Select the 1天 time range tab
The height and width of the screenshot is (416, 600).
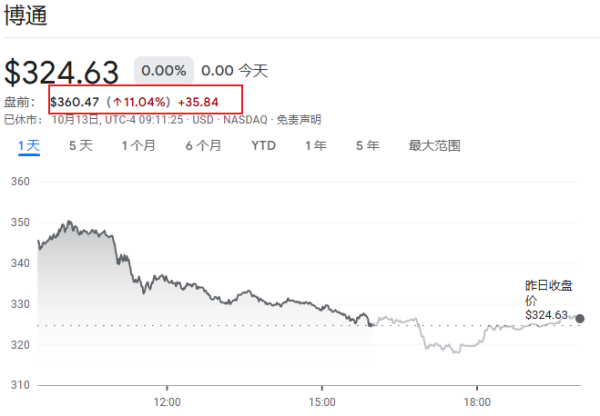click(x=28, y=146)
